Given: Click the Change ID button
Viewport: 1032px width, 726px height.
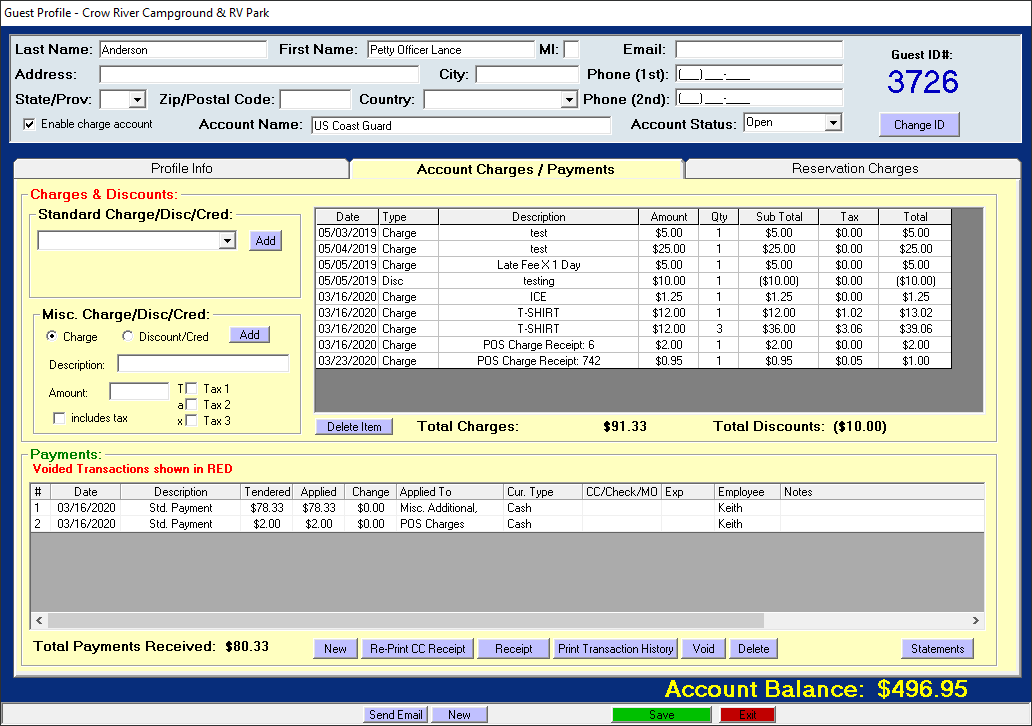Looking at the screenshot, I should (919, 124).
